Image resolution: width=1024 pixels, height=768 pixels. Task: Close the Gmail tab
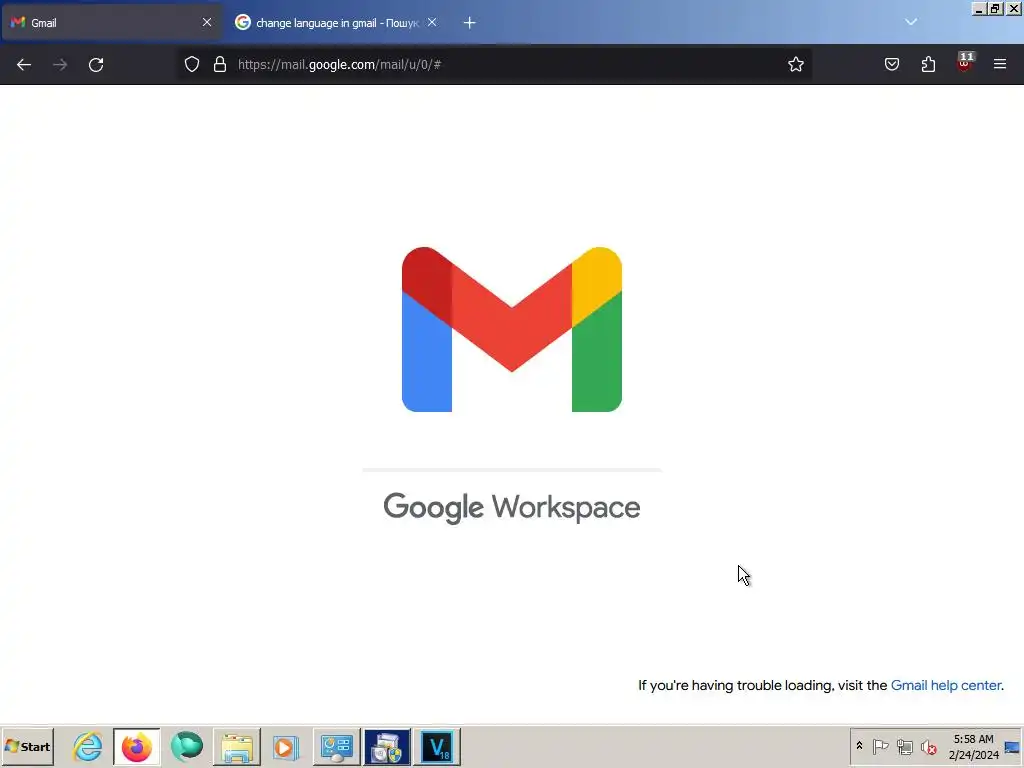[x=207, y=22]
